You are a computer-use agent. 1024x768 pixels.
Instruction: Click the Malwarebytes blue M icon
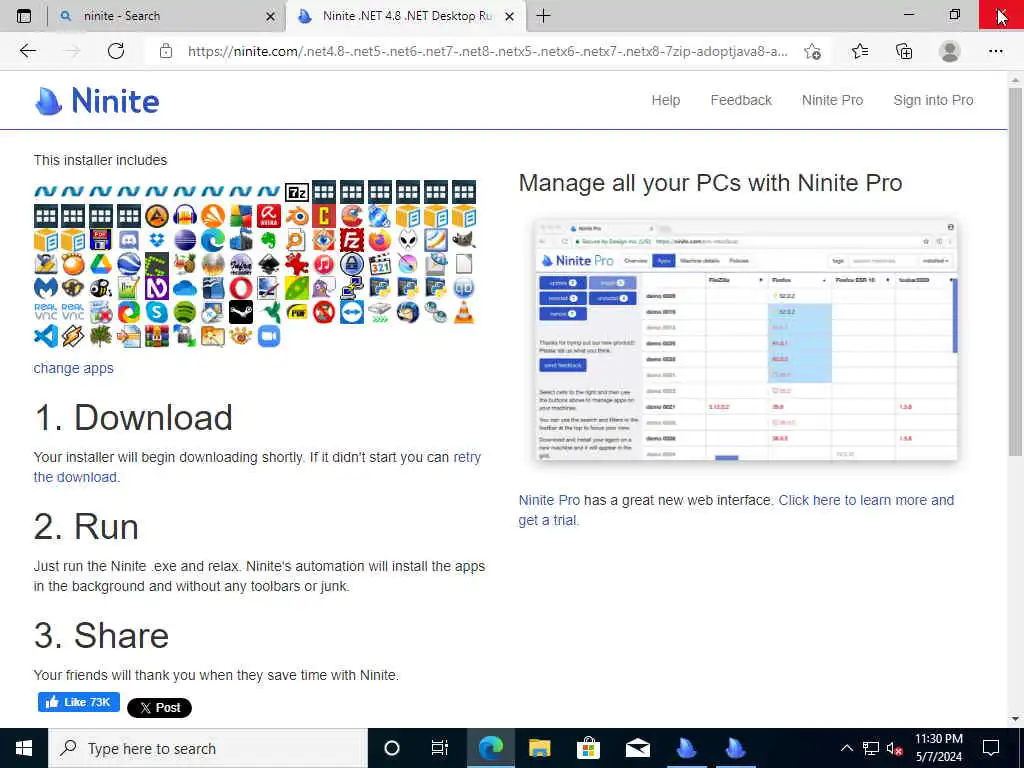point(45,288)
